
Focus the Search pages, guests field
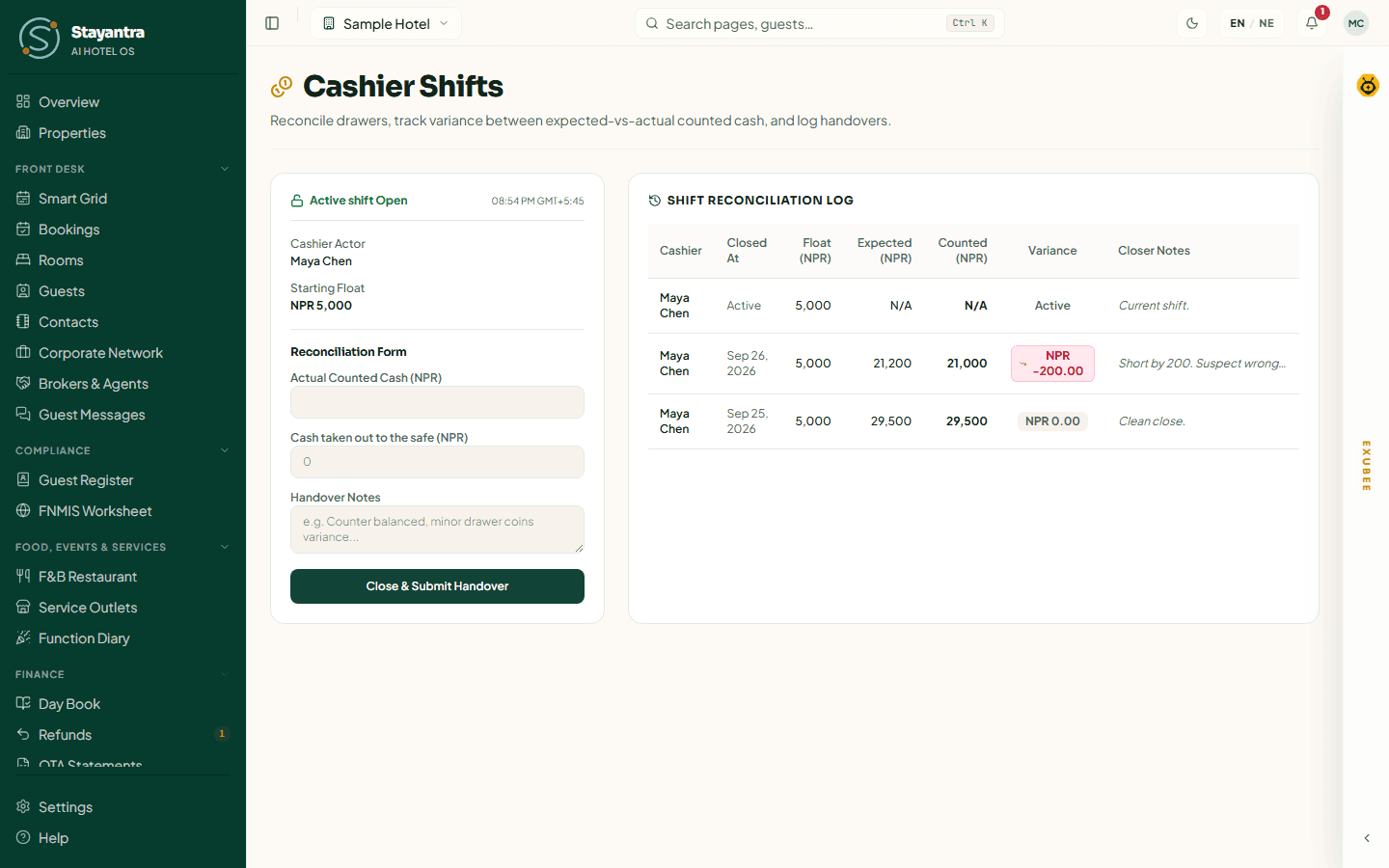(820, 23)
